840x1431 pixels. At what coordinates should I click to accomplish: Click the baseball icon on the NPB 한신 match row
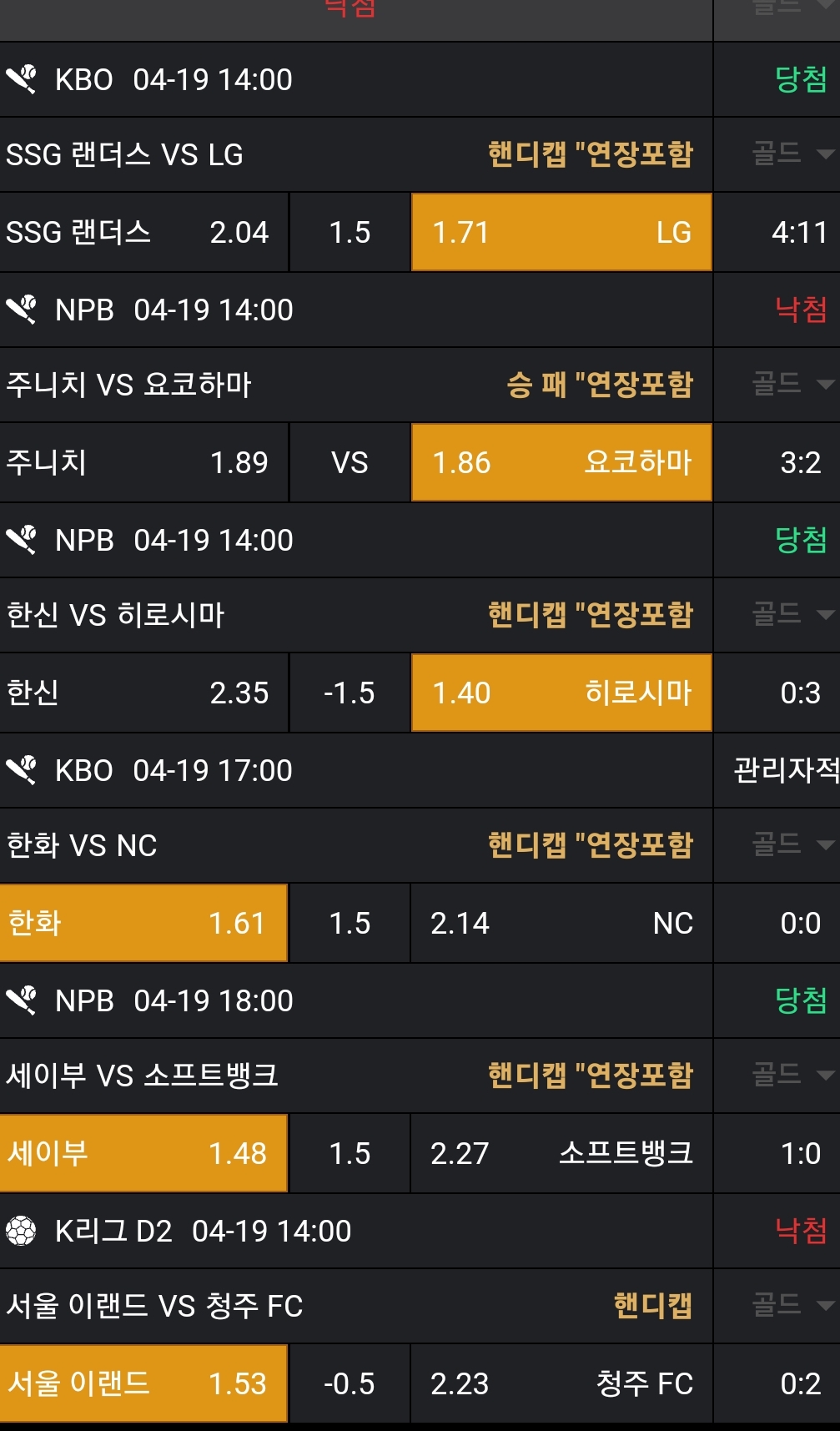click(22, 540)
